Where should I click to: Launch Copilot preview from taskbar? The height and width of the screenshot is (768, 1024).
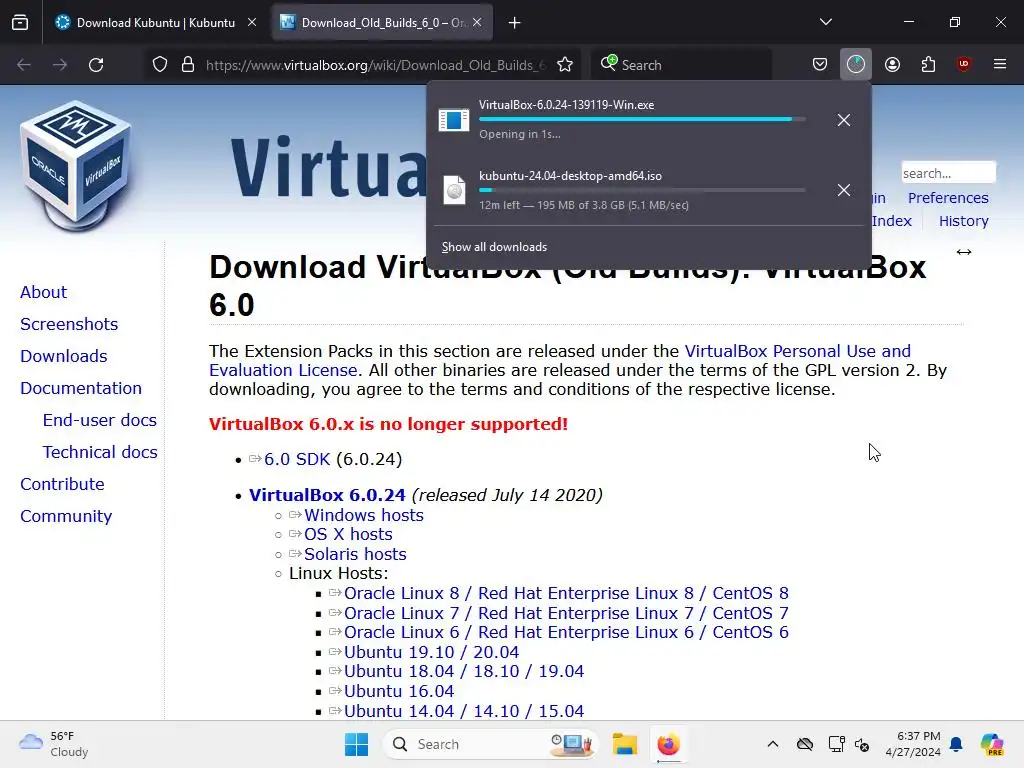click(992, 744)
